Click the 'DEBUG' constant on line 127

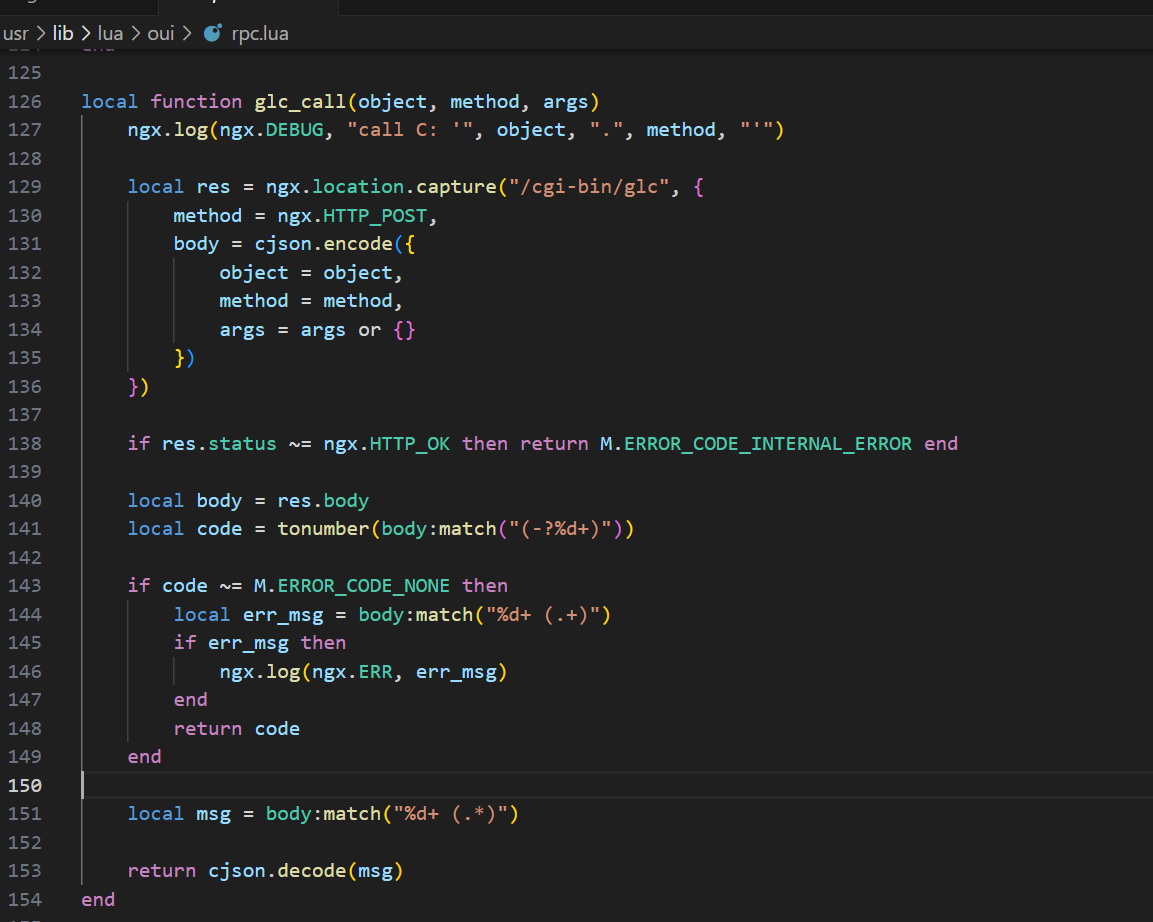click(x=295, y=130)
